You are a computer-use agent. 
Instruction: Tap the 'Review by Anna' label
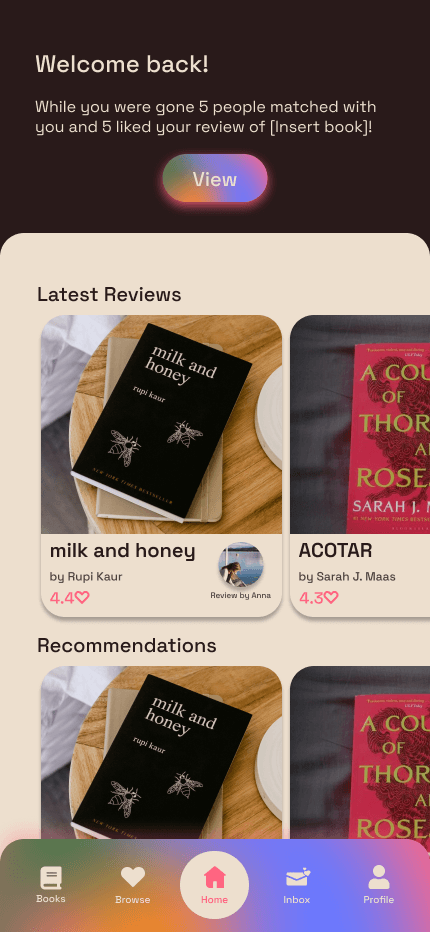(x=240, y=595)
